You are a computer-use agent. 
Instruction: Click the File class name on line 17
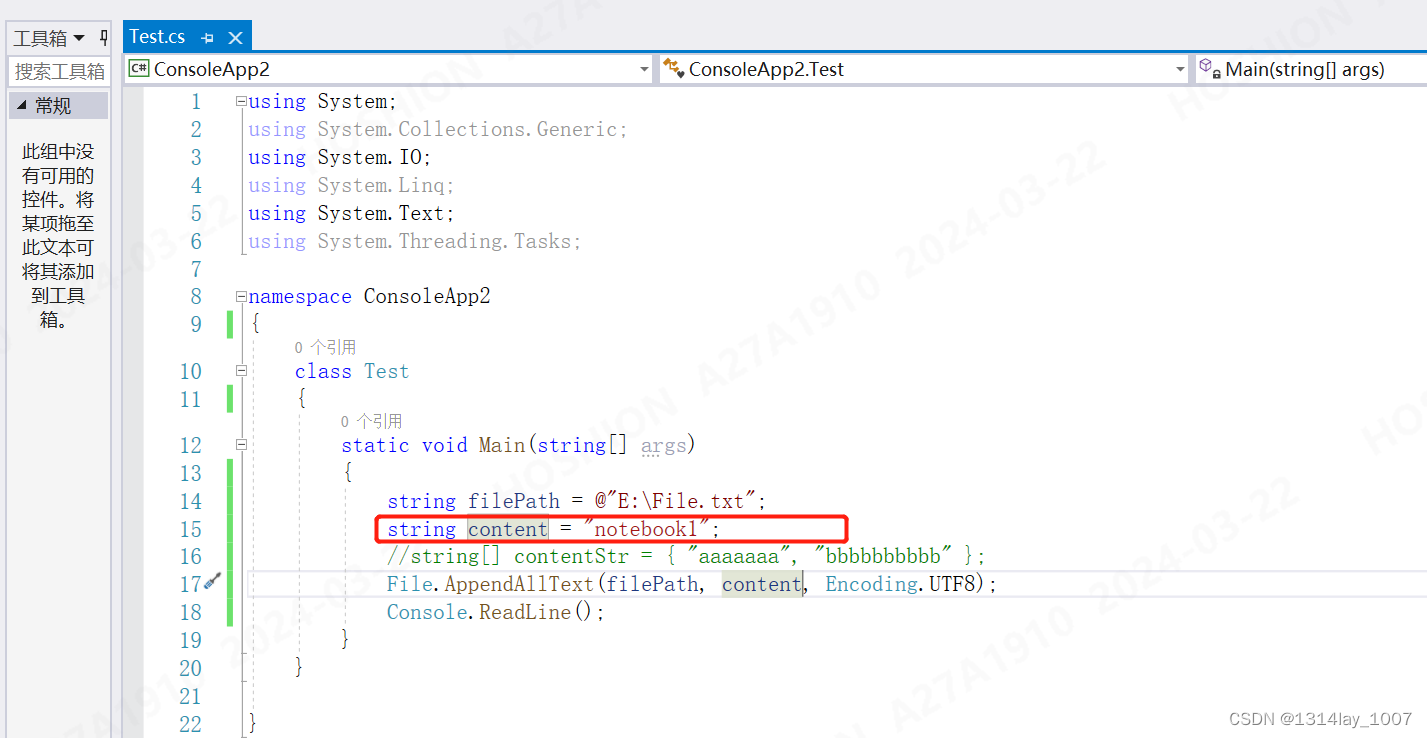[410, 584]
